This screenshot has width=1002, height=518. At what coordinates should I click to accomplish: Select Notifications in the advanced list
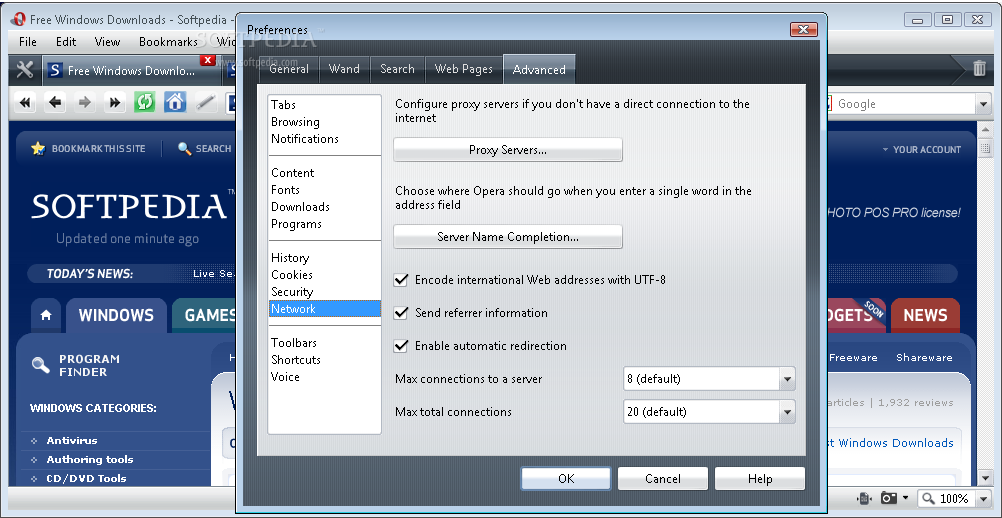tap(325, 139)
